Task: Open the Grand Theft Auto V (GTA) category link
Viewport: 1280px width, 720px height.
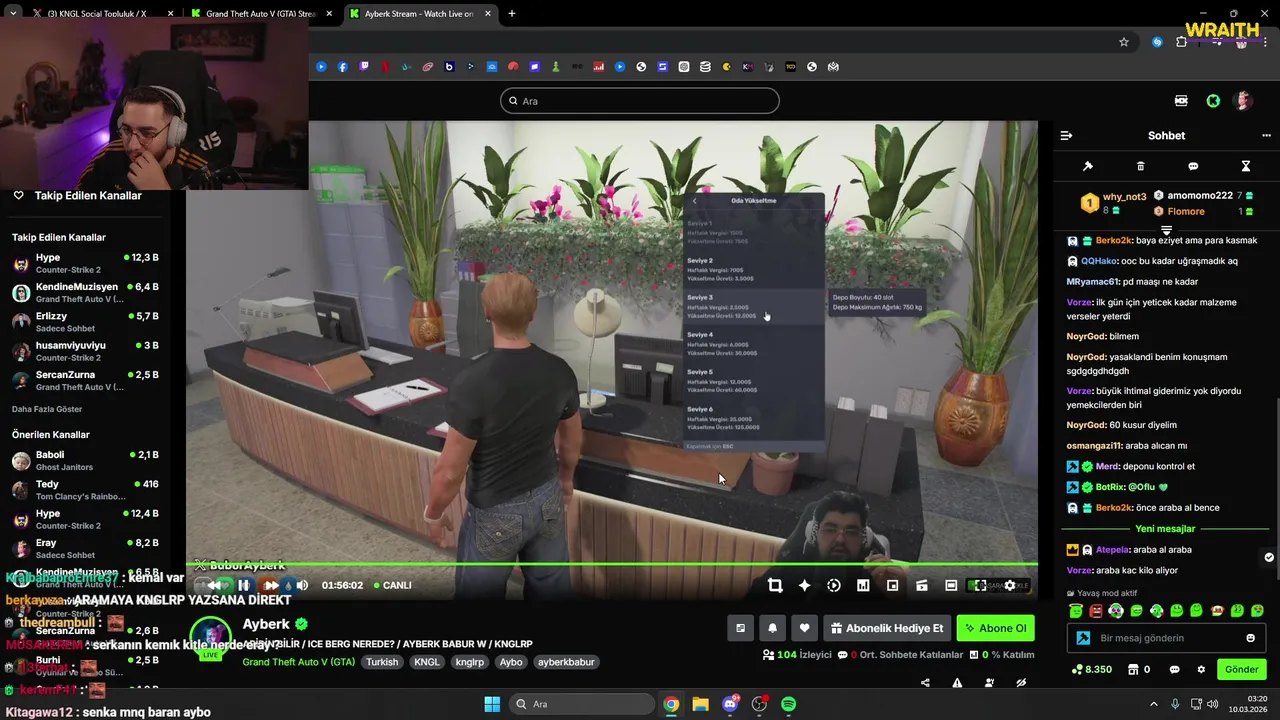Action: coord(298,662)
